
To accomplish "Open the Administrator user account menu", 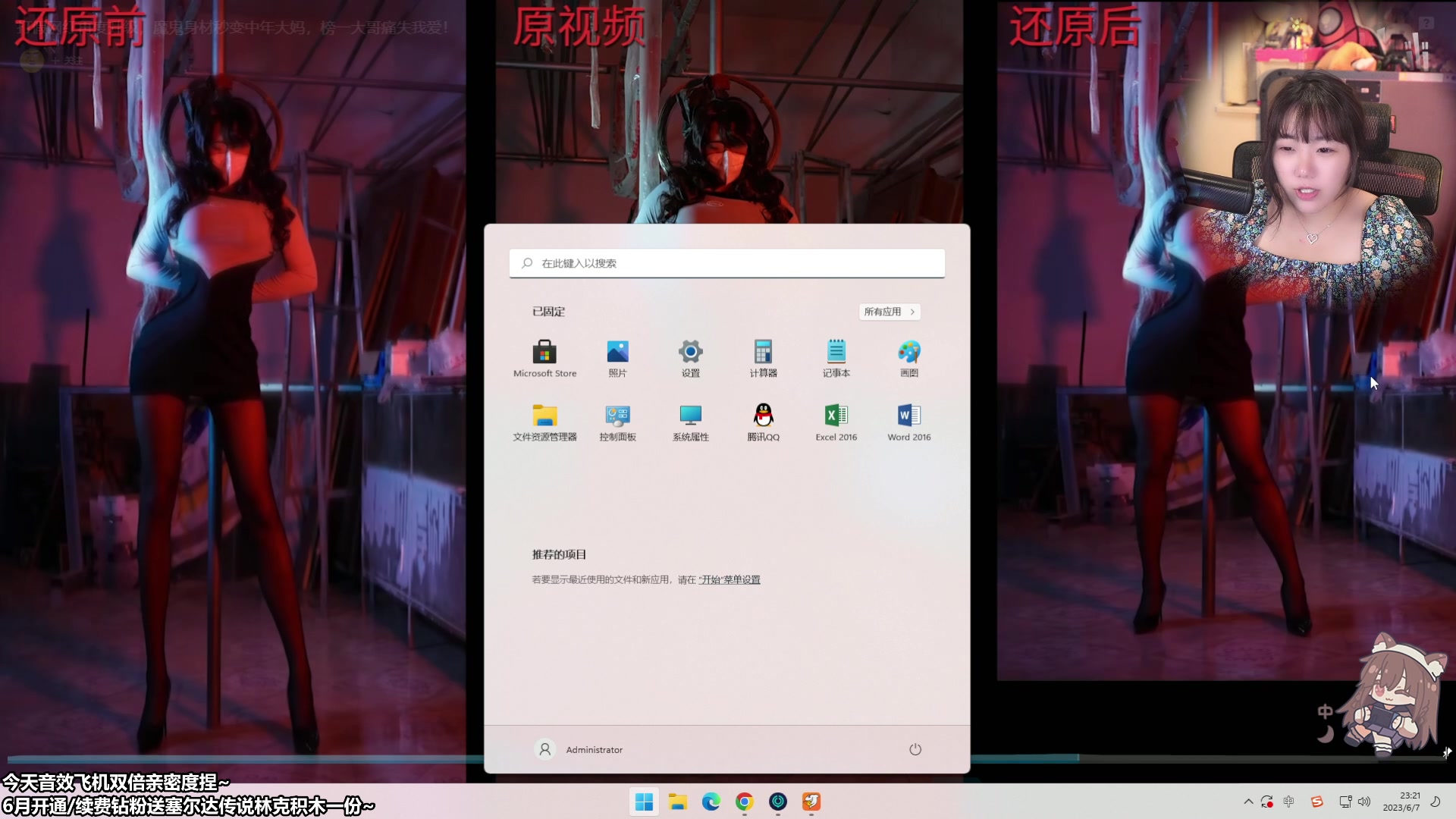I will [x=579, y=749].
